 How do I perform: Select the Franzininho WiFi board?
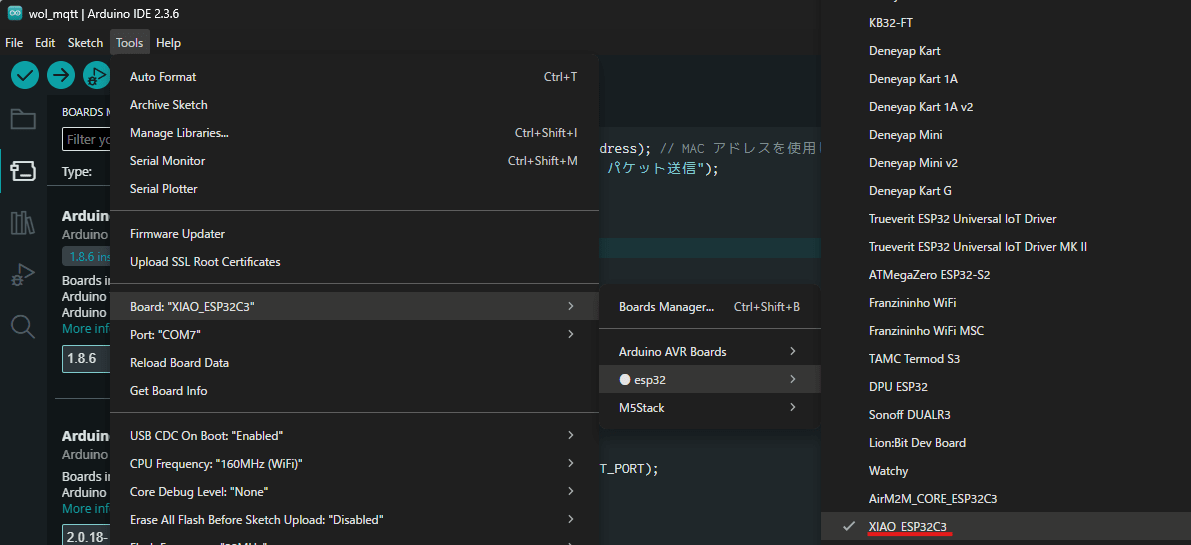(x=1006, y=302)
